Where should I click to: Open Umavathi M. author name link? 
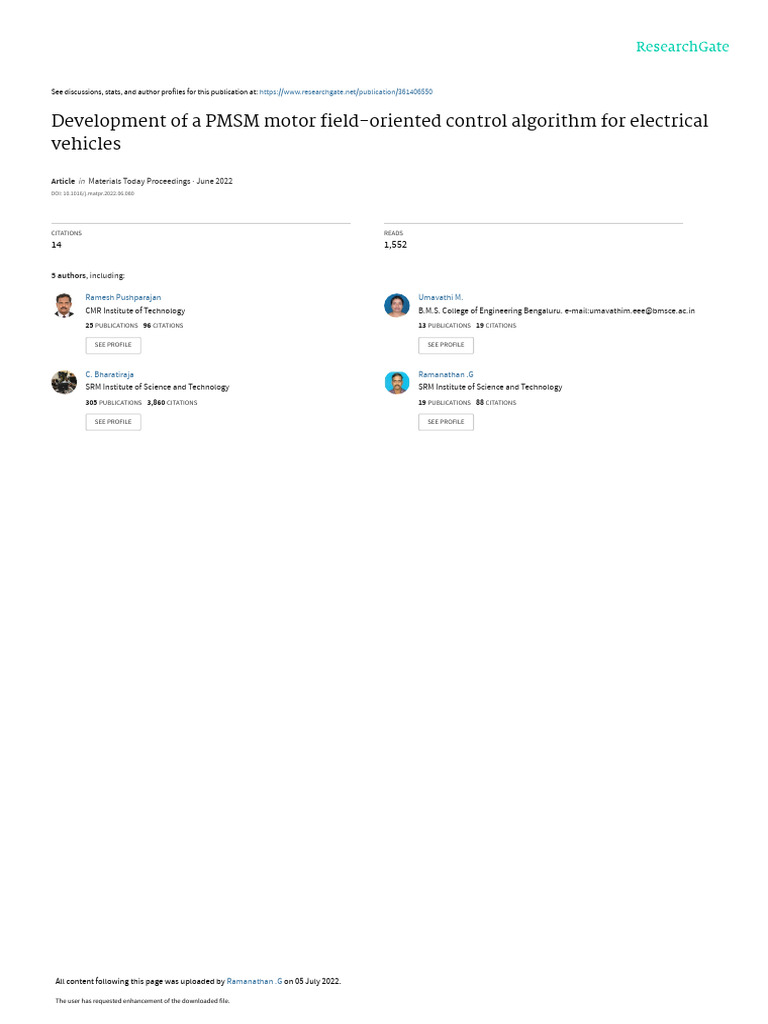440,297
